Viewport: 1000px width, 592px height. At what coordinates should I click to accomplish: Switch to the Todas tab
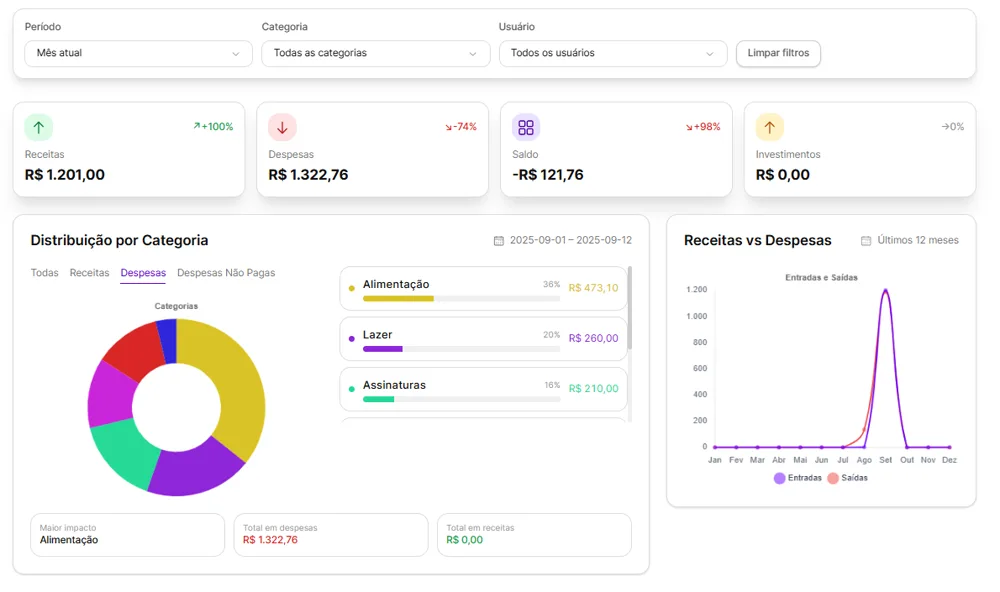[x=45, y=273]
